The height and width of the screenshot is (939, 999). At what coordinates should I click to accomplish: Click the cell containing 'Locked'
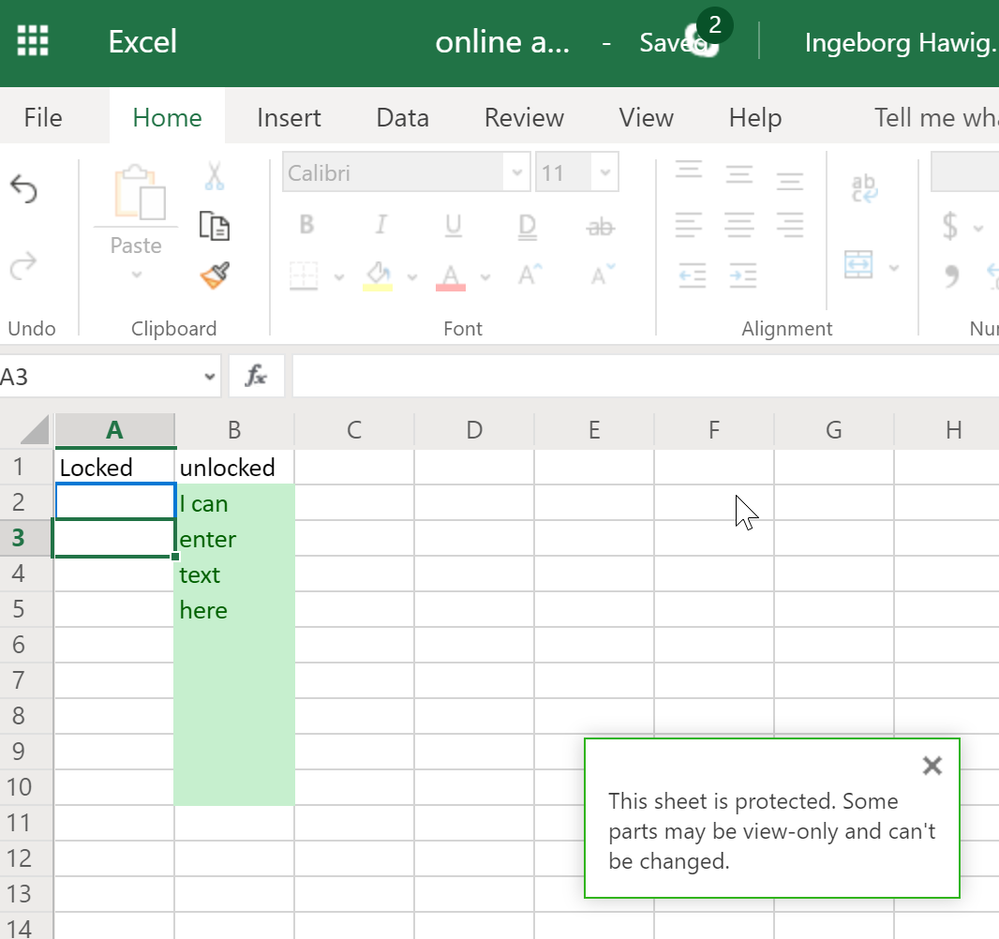(114, 467)
